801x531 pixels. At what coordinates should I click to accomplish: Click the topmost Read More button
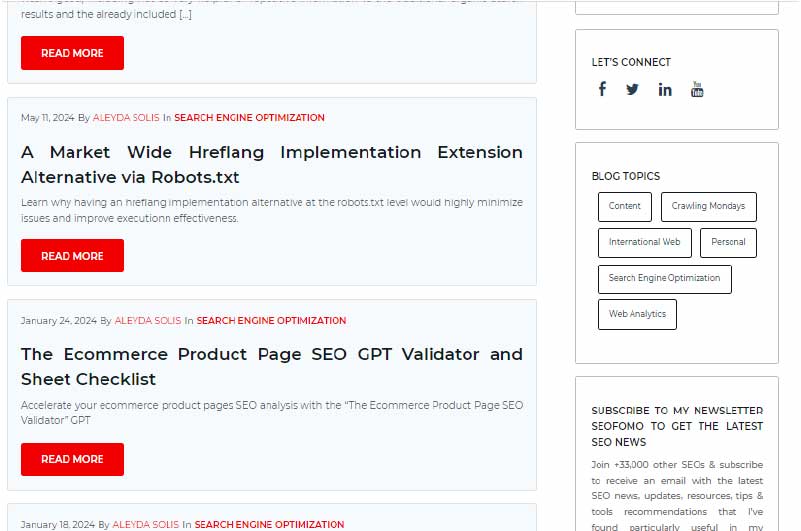[x=73, y=53]
